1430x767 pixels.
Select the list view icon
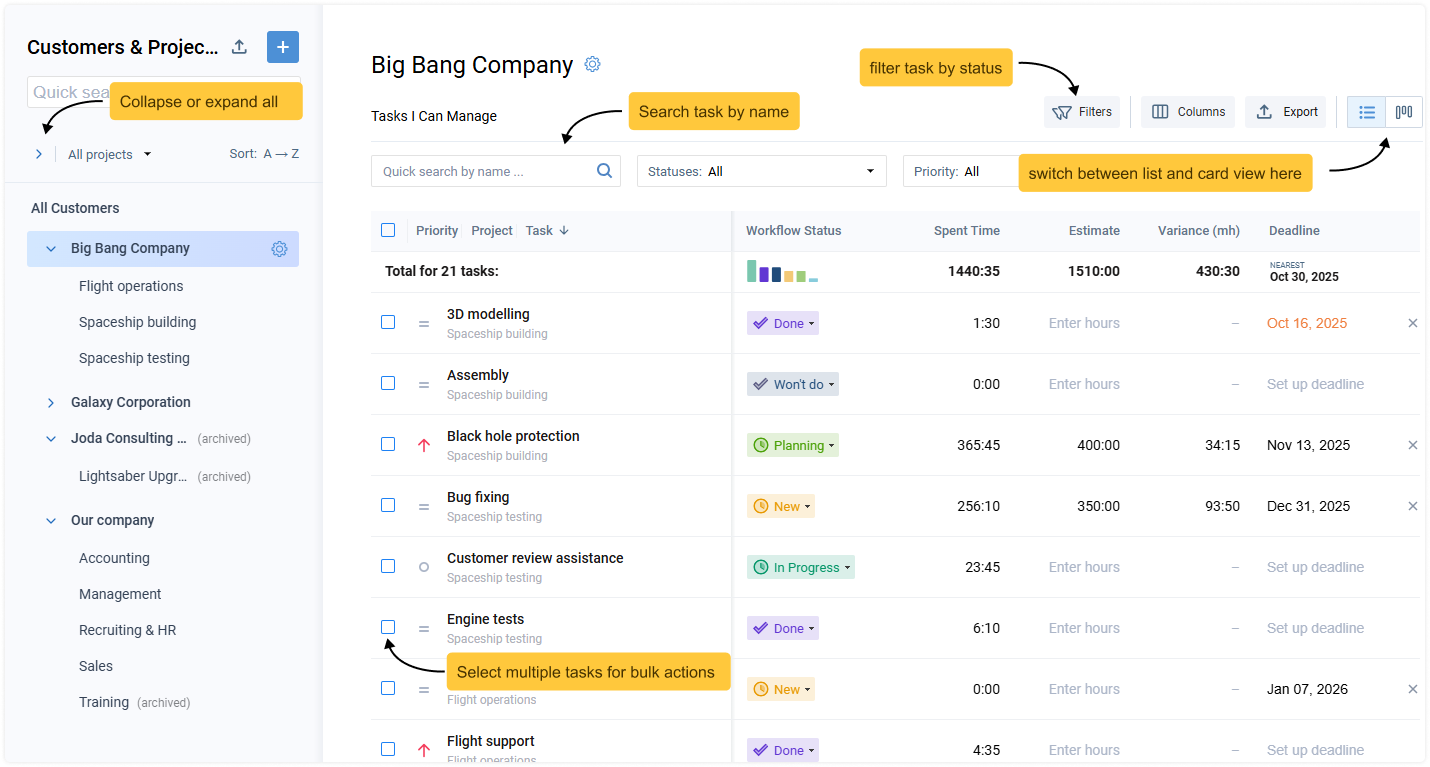coord(1366,112)
